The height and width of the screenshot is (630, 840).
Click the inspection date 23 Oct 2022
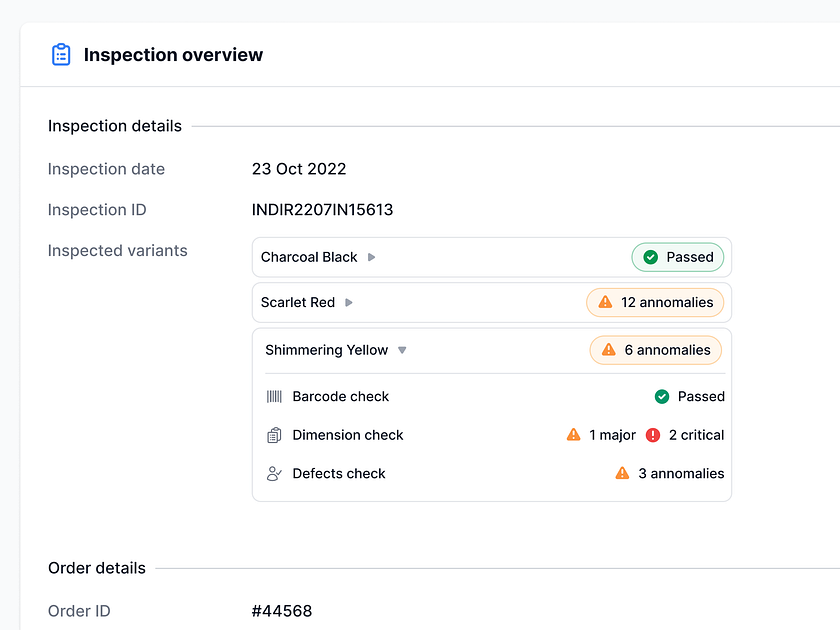click(x=299, y=169)
